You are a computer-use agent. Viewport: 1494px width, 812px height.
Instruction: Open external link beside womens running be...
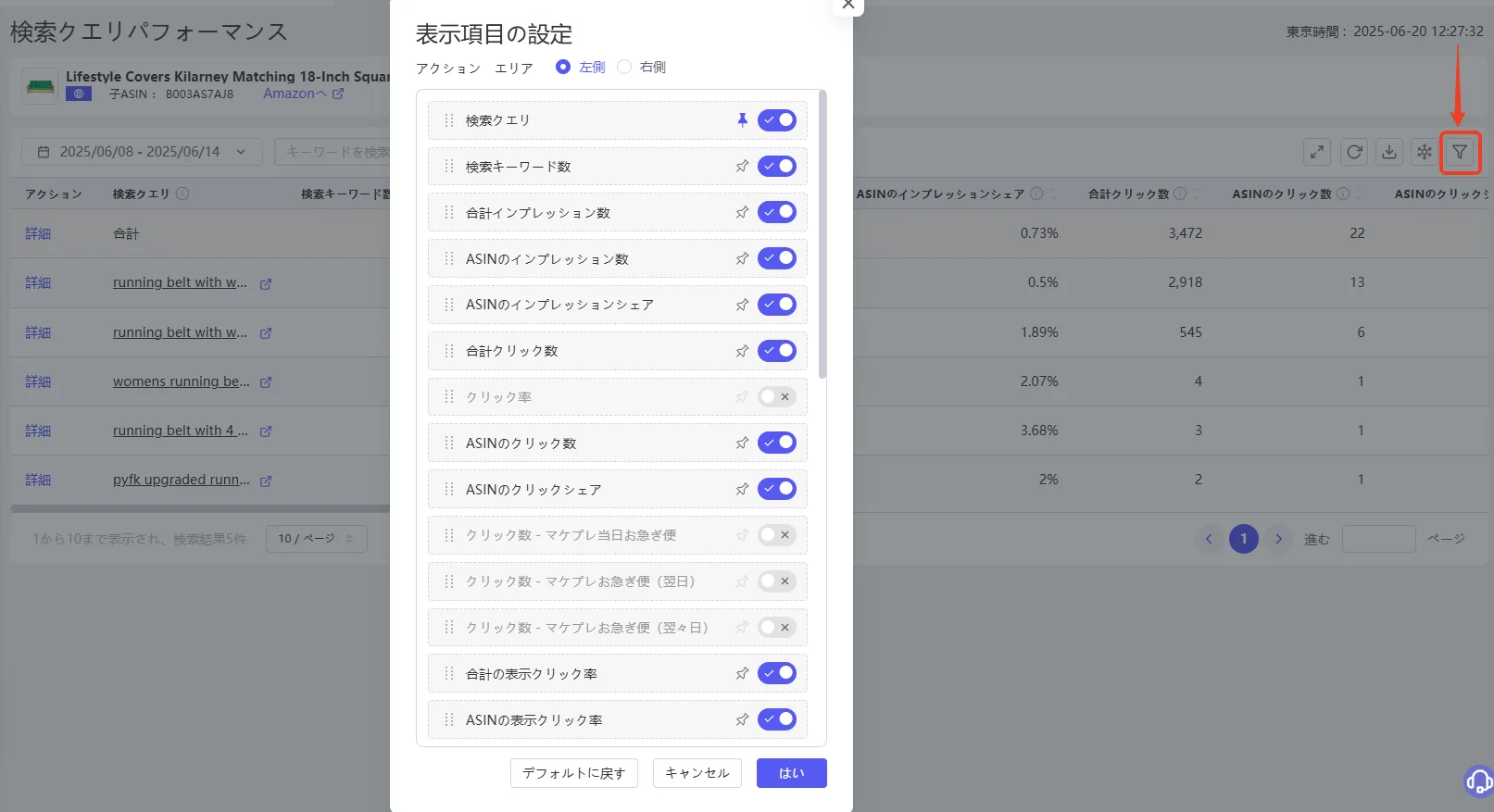(x=266, y=382)
